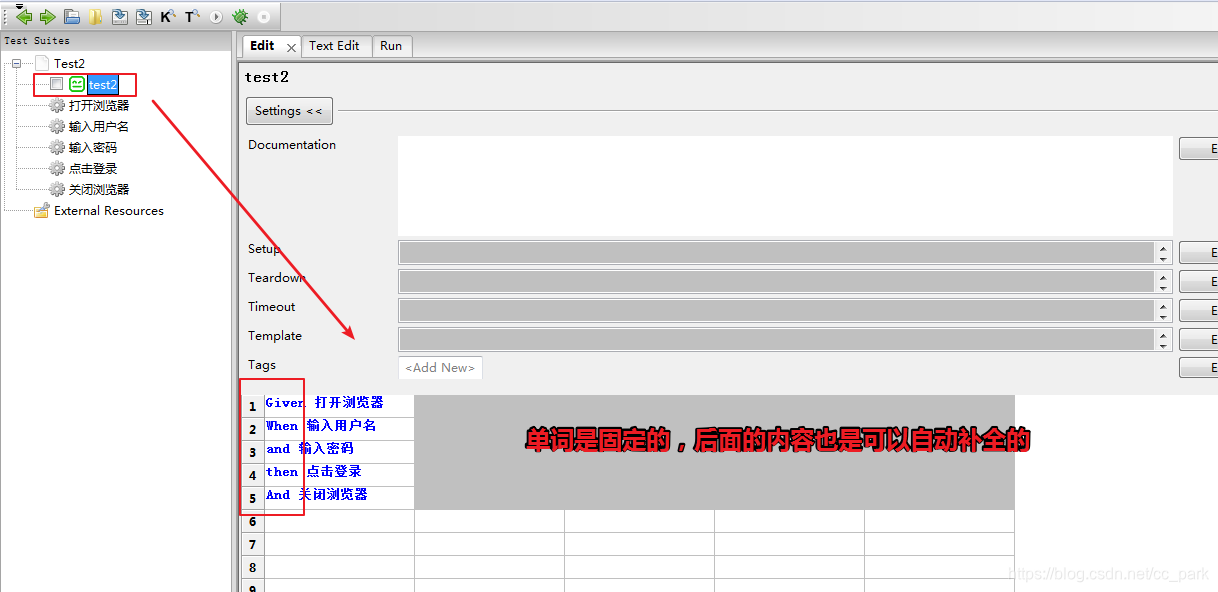Select grid cell 'and 输入密码'
Image resolution: width=1218 pixels, height=592 pixels.
[339, 452]
